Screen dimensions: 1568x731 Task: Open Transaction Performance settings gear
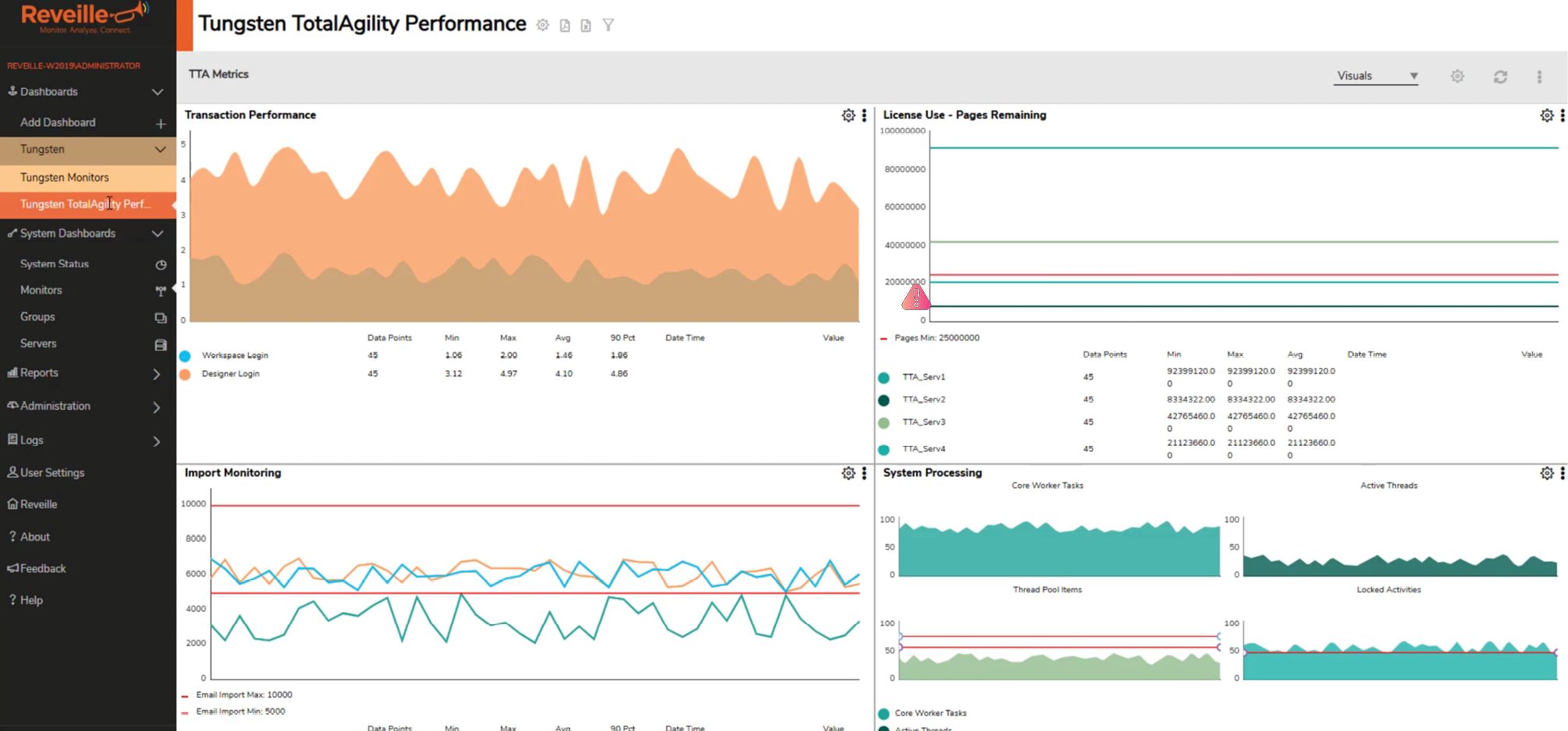(x=848, y=115)
